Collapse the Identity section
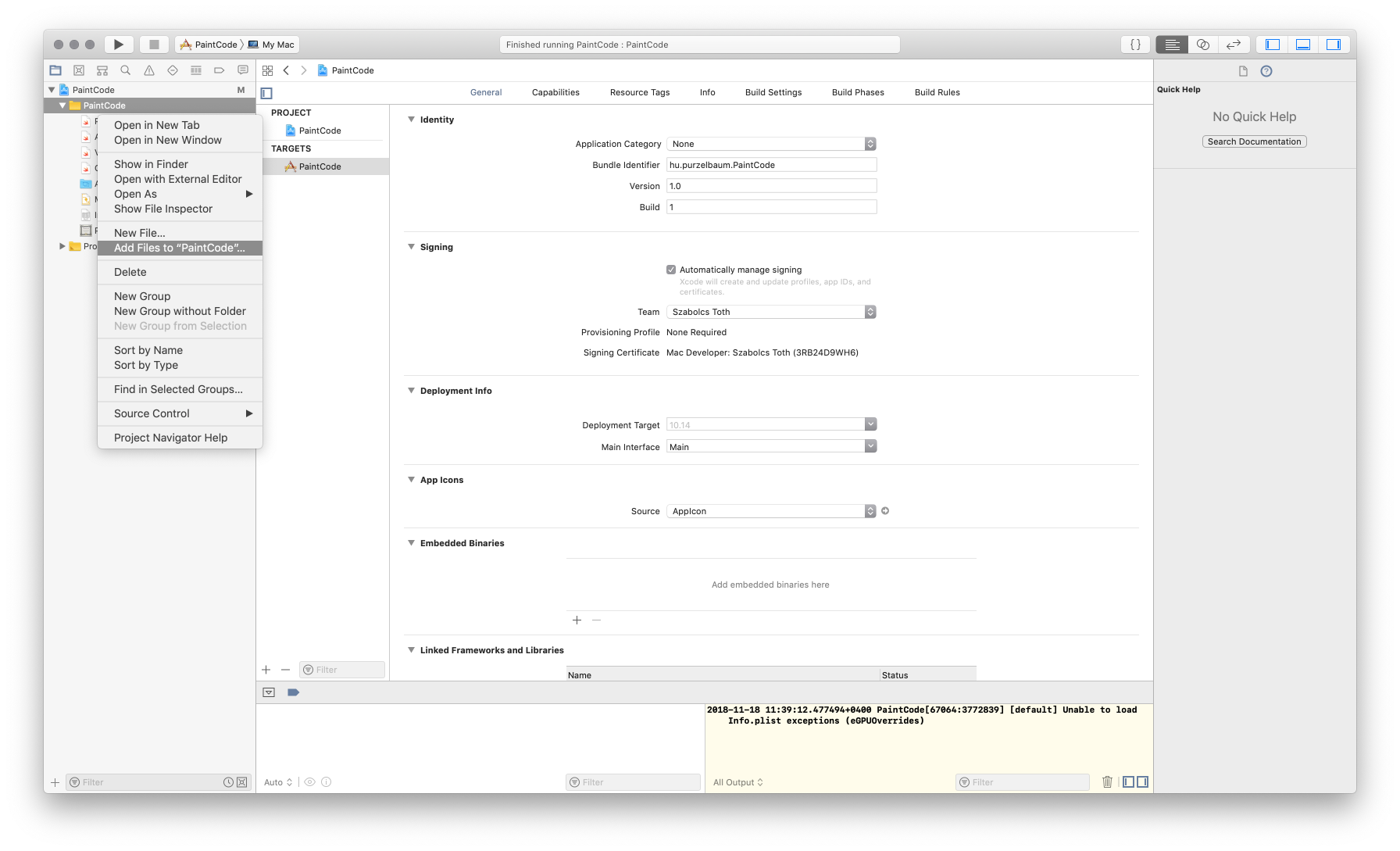Viewport: 1400px width, 851px height. [412, 120]
